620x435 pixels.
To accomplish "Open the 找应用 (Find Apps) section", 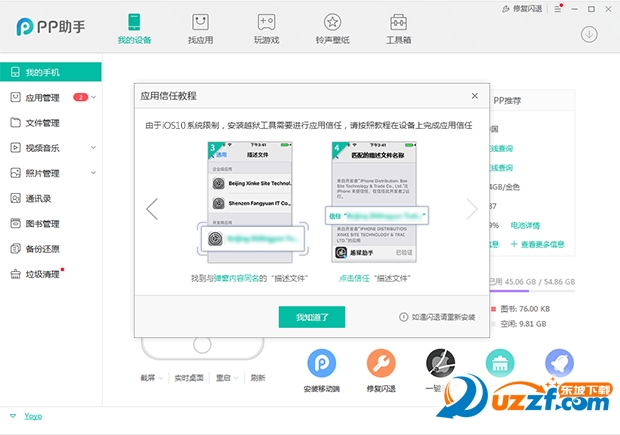I will tap(200, 28).
